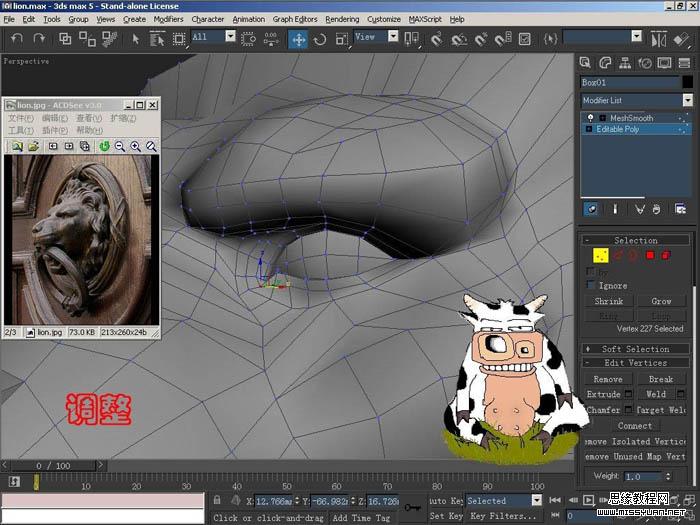This screenshot has width=700, height=525.
Task: Open the Display command panel tab
Action: tap(664, 63)
